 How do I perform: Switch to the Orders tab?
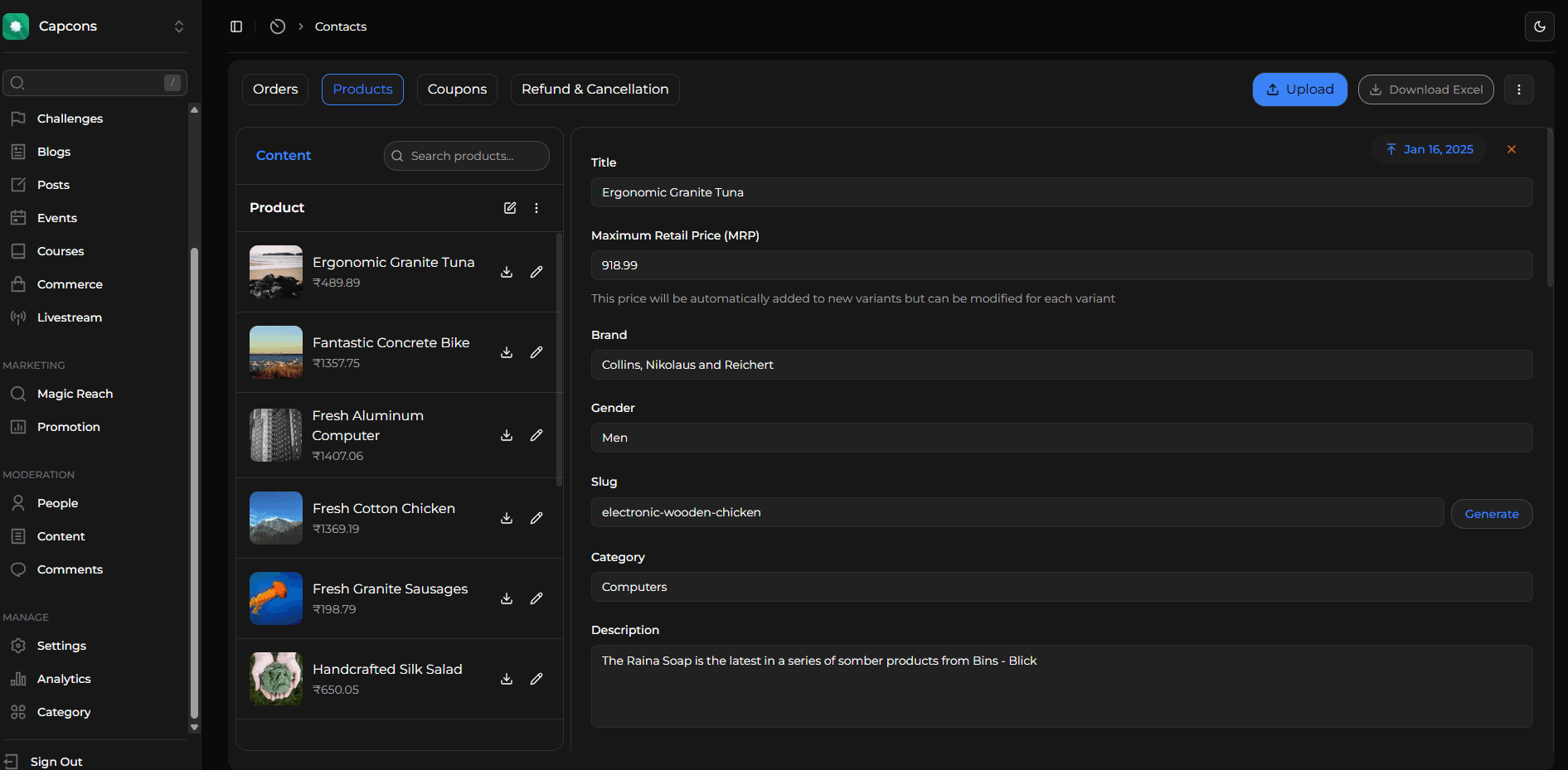point(275,90)
